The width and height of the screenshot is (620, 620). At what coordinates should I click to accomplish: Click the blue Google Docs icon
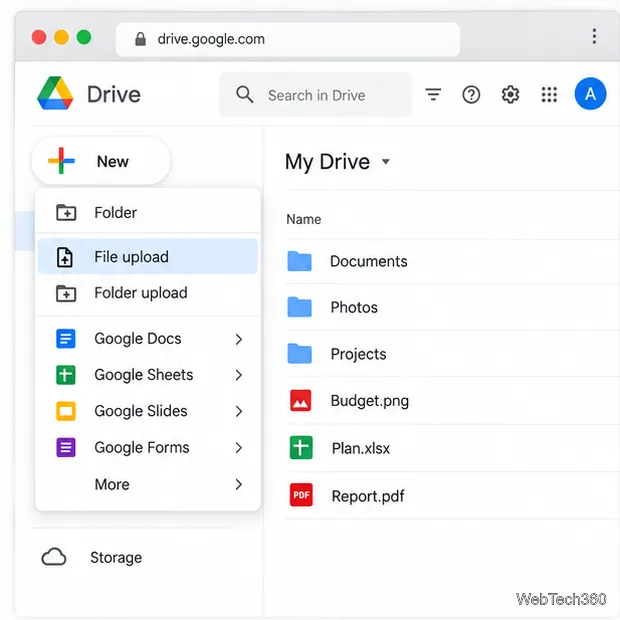point(66,338)
